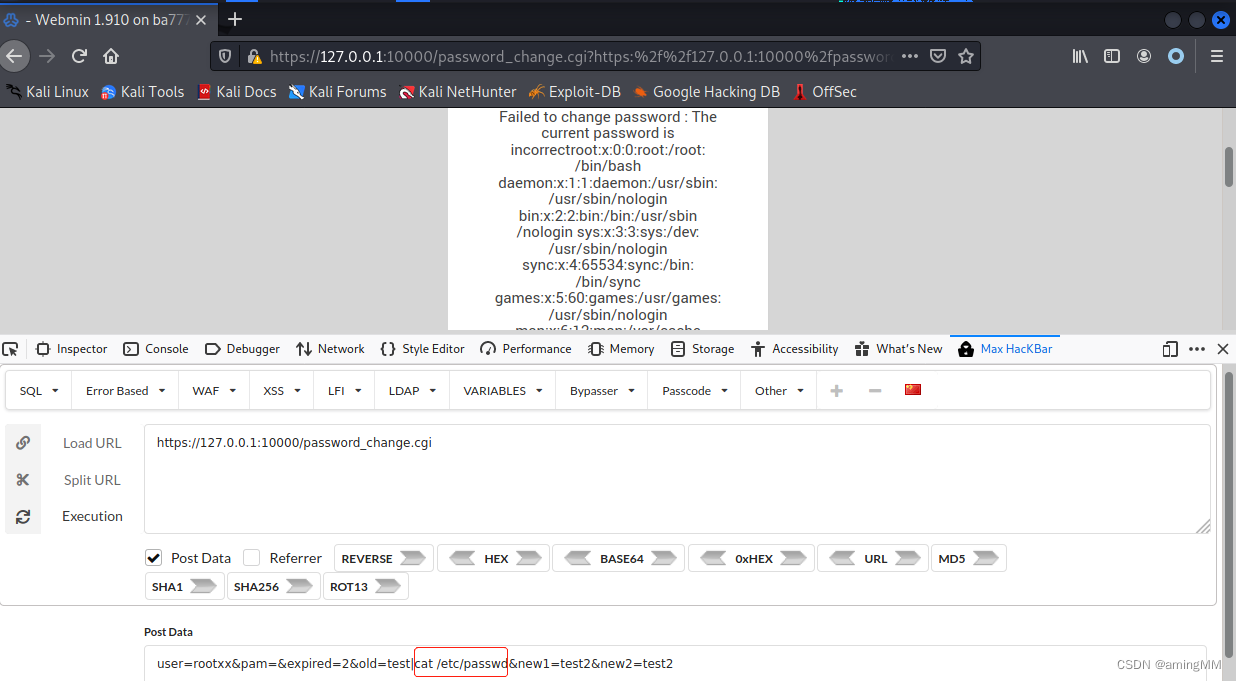Expand the VARIABLES dropdown
The width and height of the screenshot is (1236, 681).
point(503,391)
